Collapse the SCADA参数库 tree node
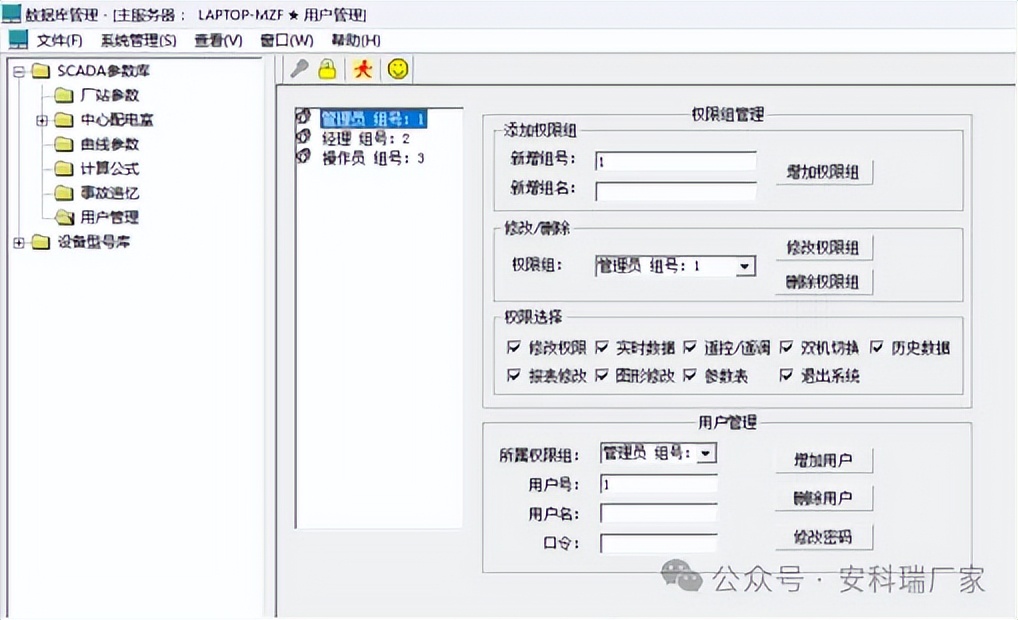 coord(19,71)
